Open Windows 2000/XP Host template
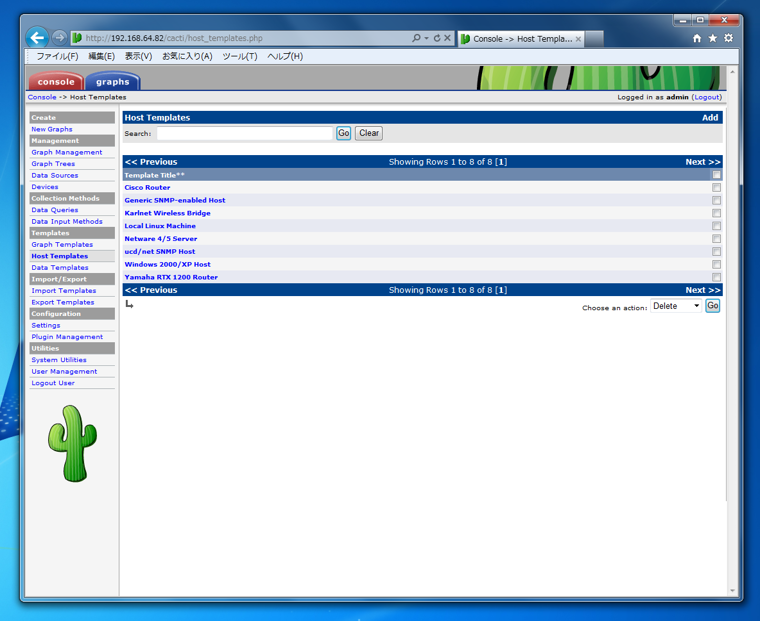The height and width of the screenshot is (621, 760). [168, 264]
